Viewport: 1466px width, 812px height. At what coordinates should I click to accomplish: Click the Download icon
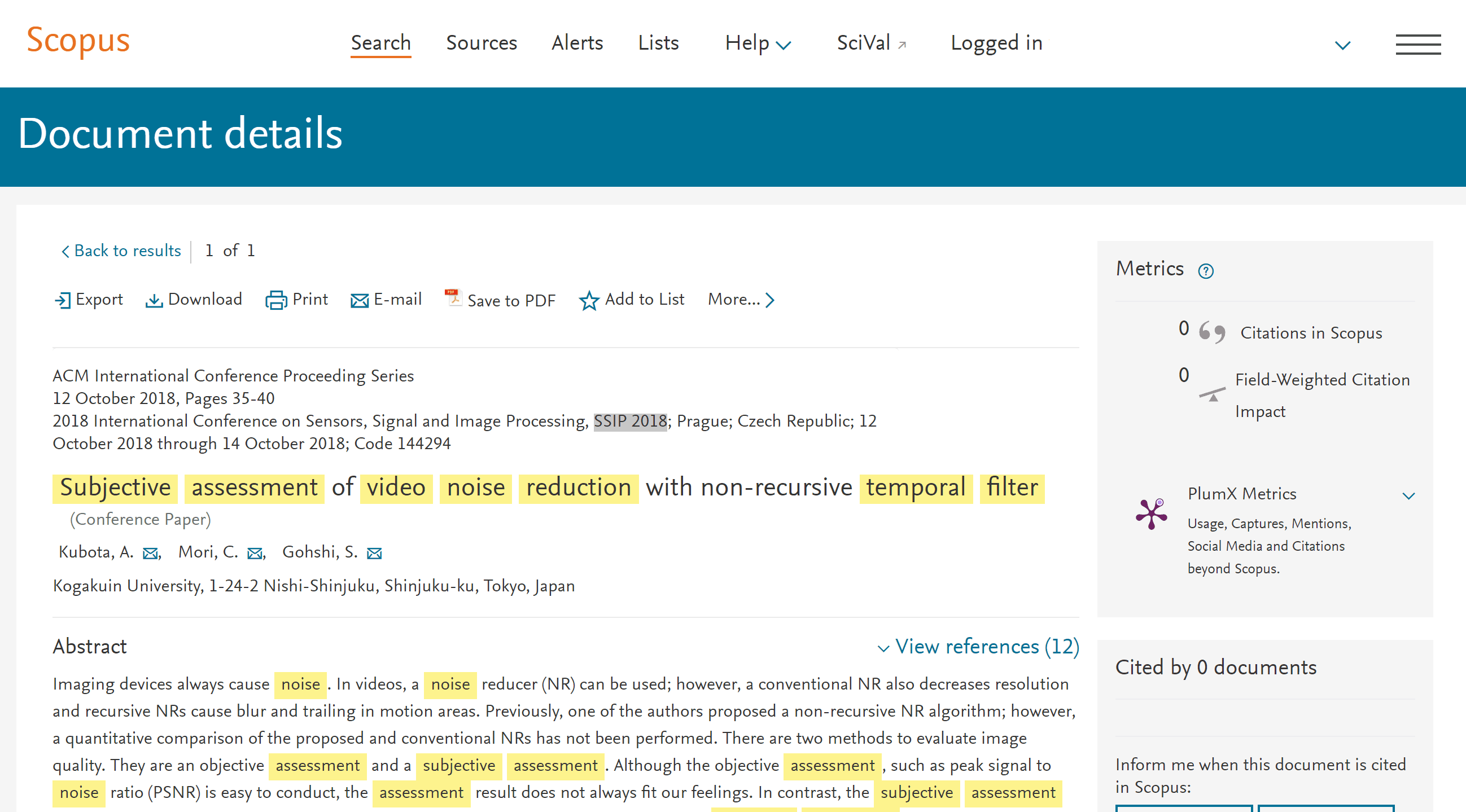pyautogui.click(x=154, y=300)
